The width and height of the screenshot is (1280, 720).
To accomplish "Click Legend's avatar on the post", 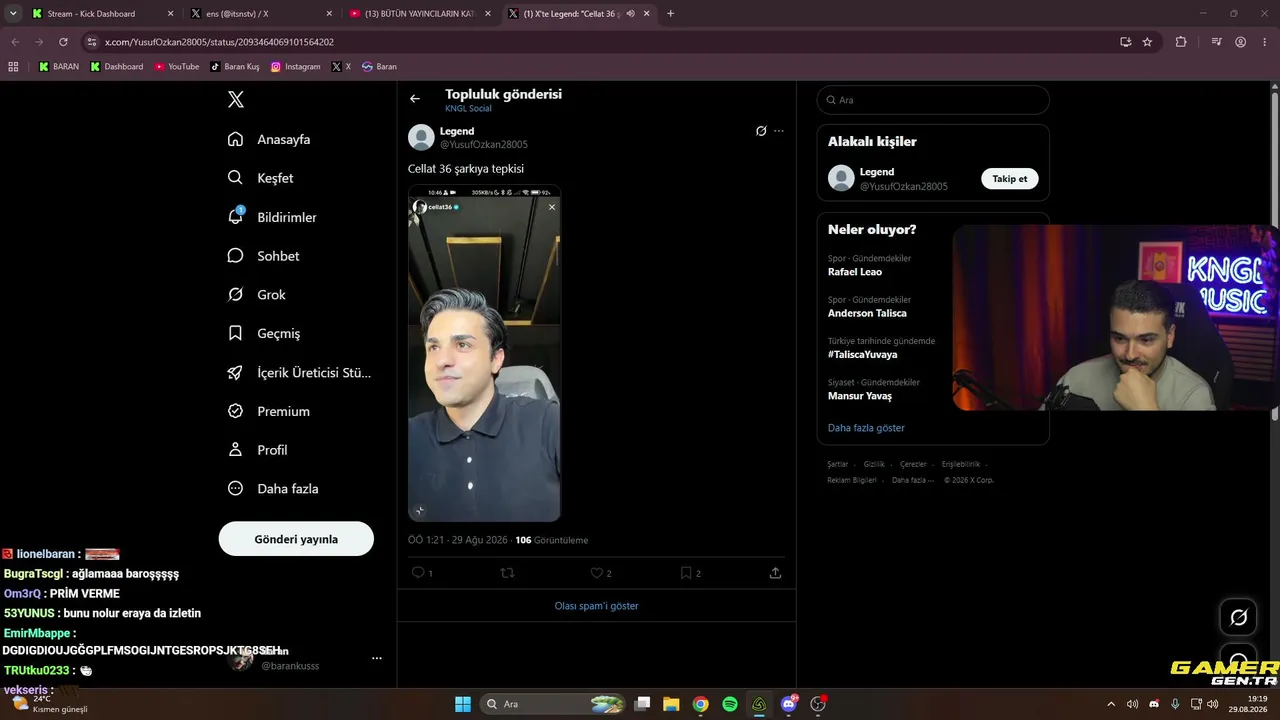I will [421, 138].
